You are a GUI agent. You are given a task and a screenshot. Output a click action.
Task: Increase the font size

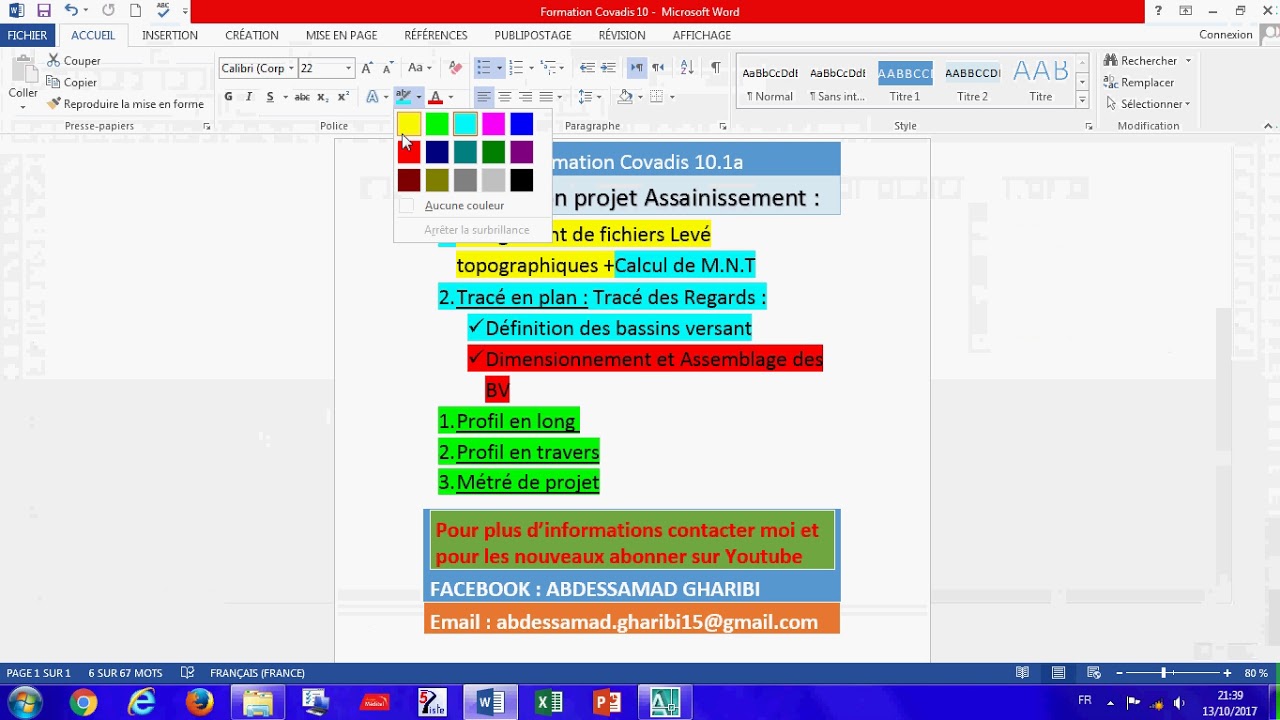click(x=367, y=68)
